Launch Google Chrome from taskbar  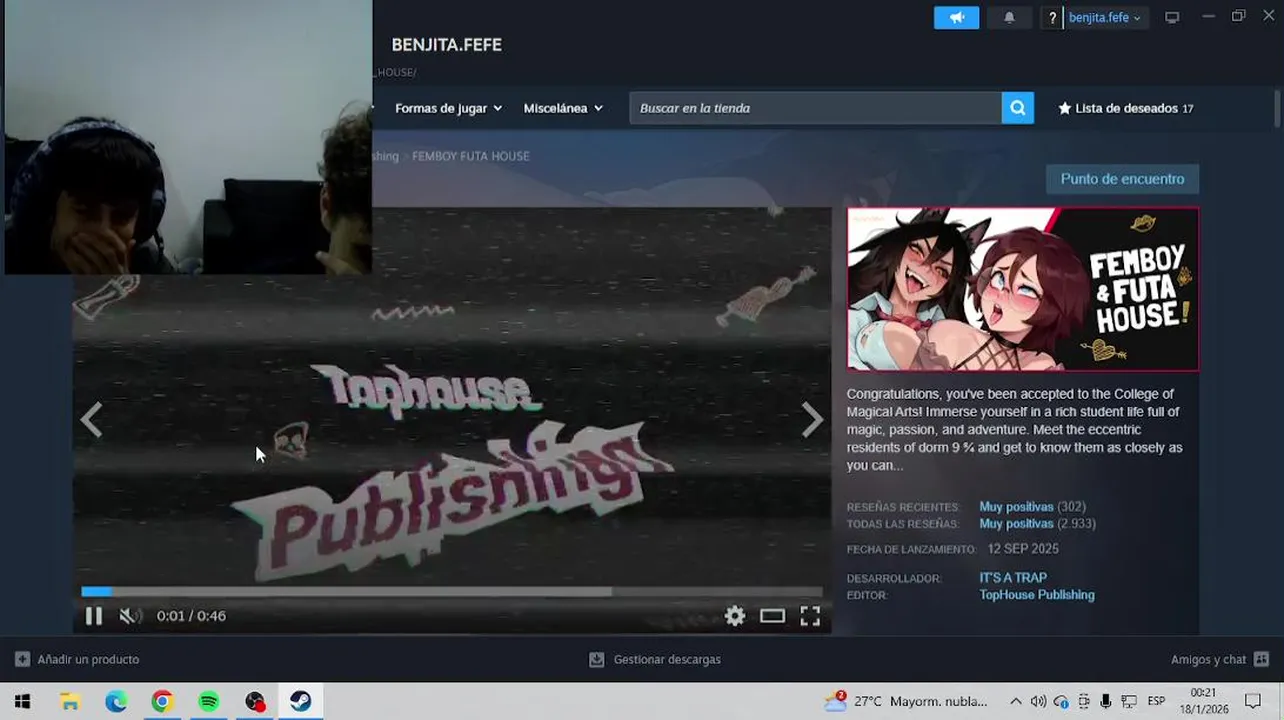tap(162, 701)
